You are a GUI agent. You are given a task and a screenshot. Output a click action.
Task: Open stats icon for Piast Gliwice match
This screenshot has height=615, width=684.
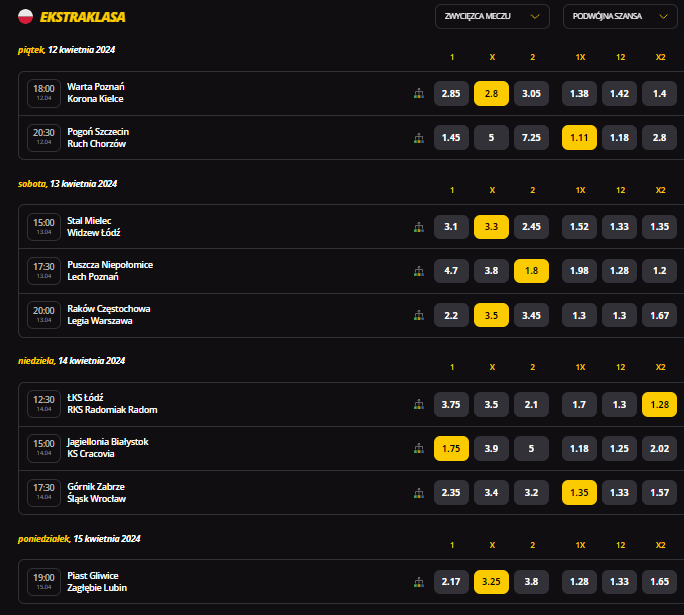419,581
